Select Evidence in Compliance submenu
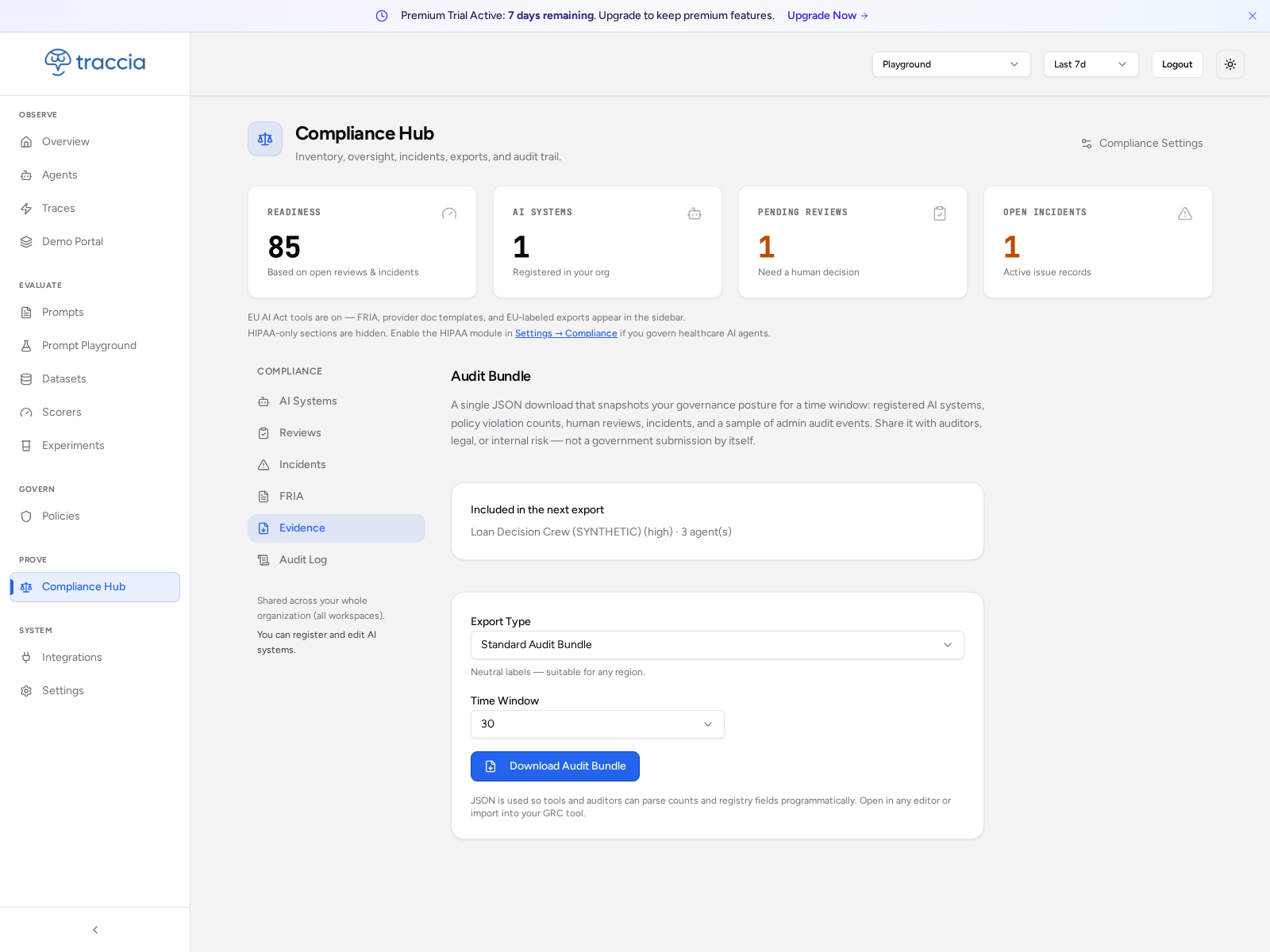 [x=337, y=528]
